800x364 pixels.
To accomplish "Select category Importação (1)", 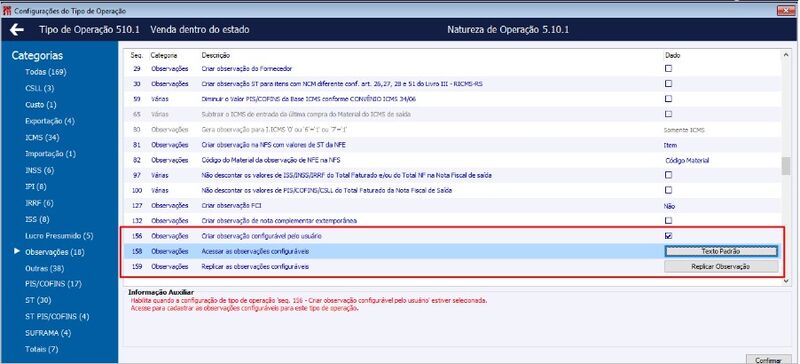I will click(51, 154).
